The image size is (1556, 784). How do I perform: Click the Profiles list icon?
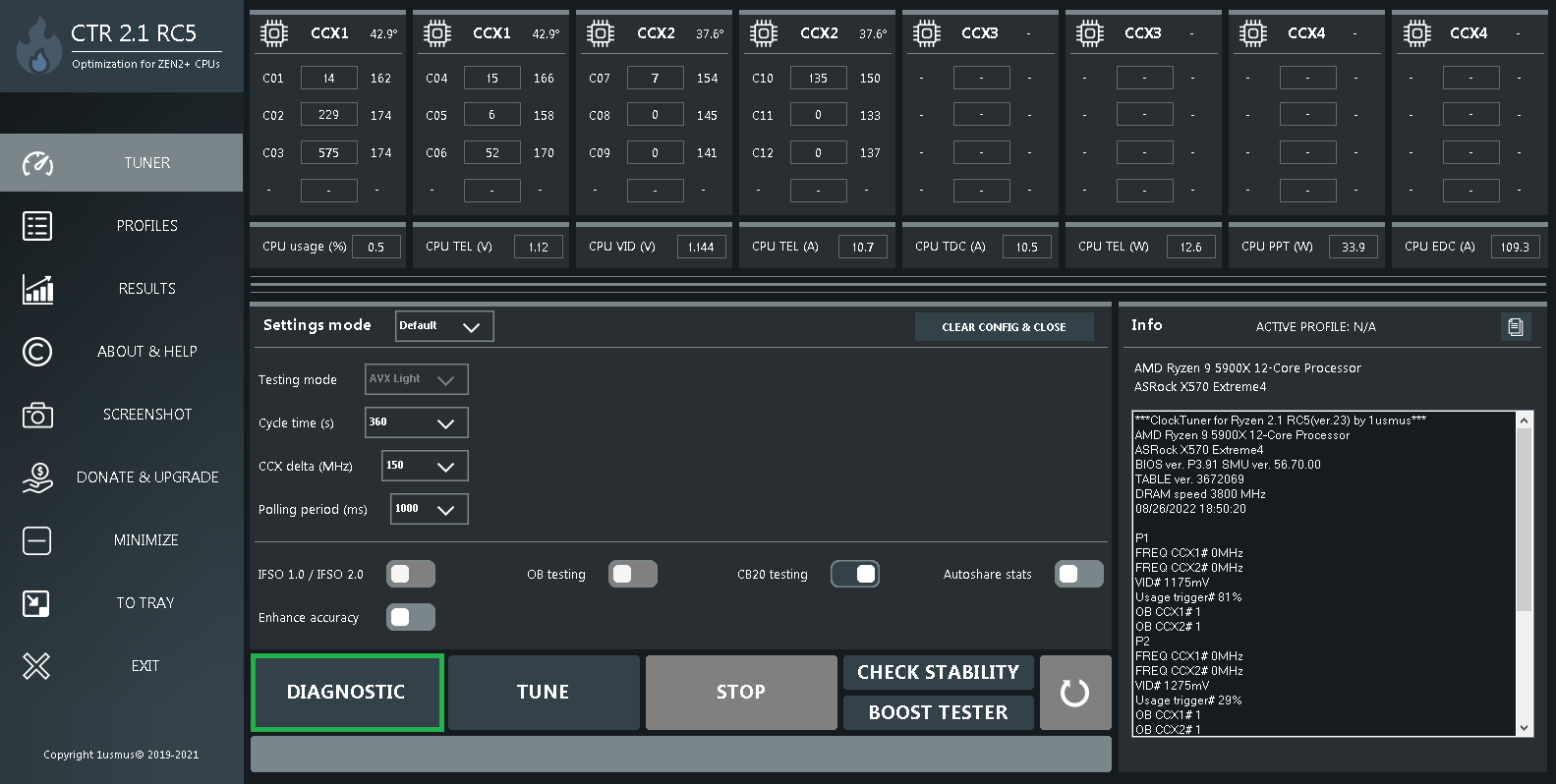pos(37,226)
